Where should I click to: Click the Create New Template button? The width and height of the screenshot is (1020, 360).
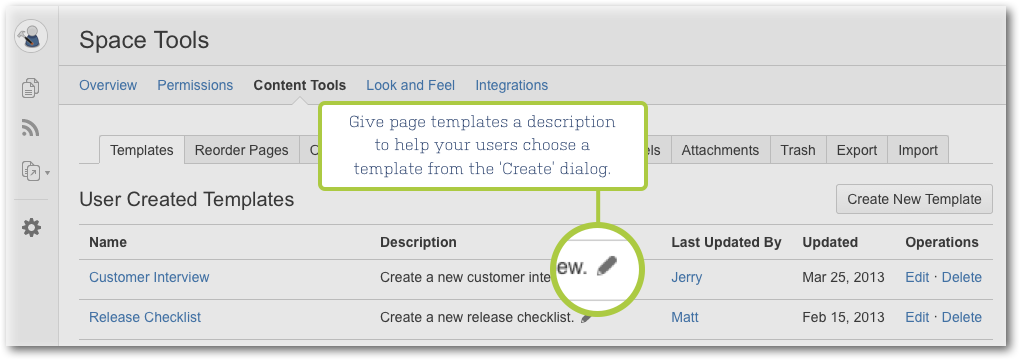pos(914,199)
